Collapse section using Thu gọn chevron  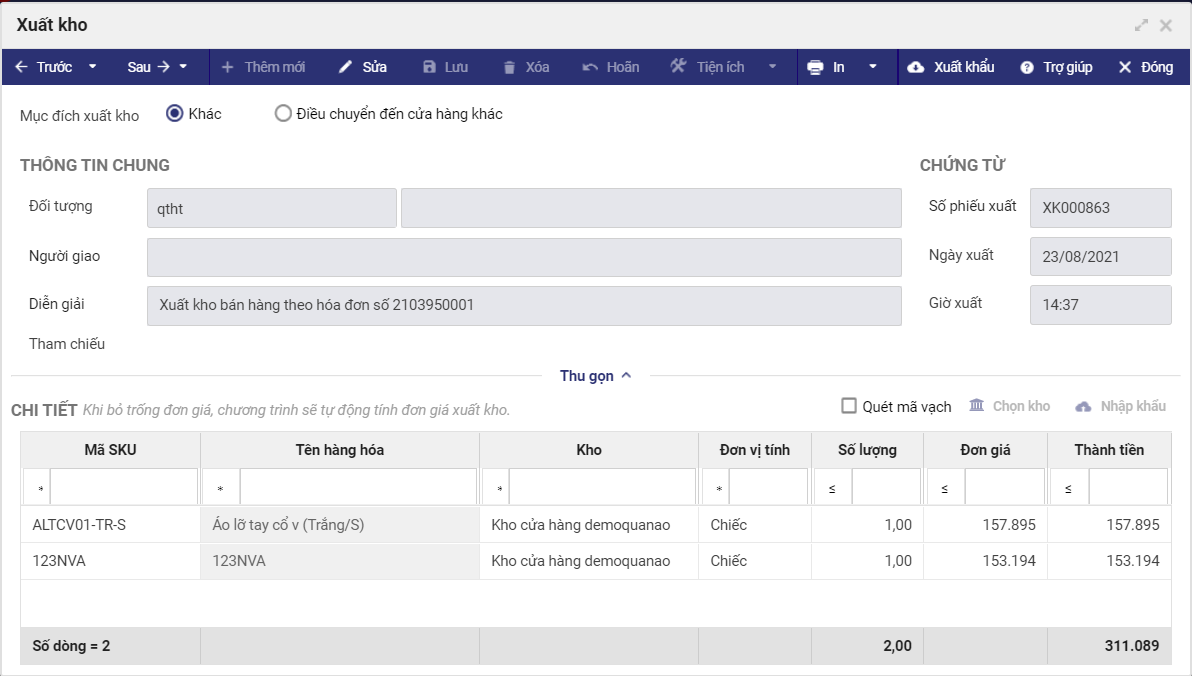(x=626, y=376)
